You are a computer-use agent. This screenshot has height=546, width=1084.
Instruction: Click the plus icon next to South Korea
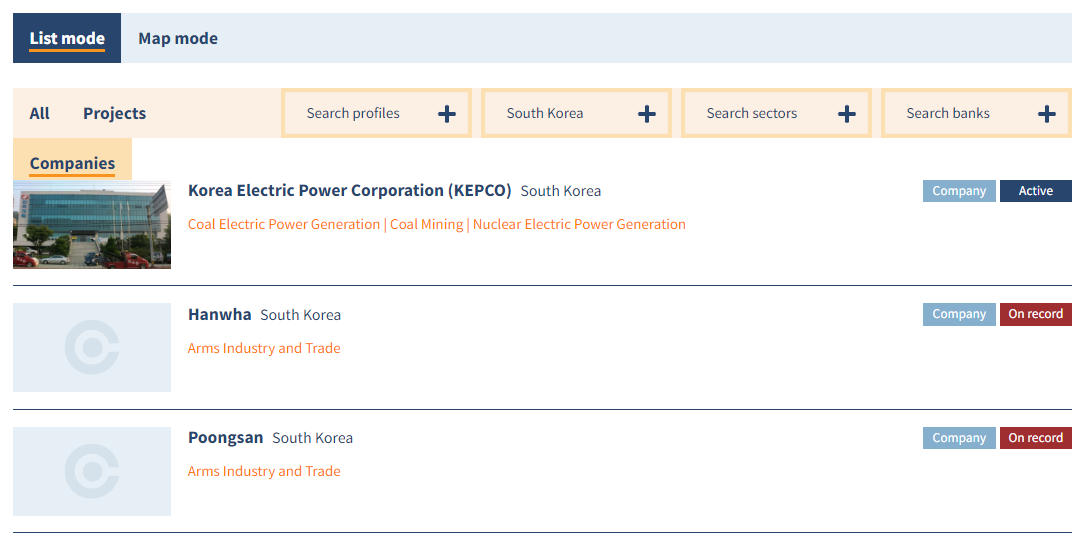click(646, 113)
